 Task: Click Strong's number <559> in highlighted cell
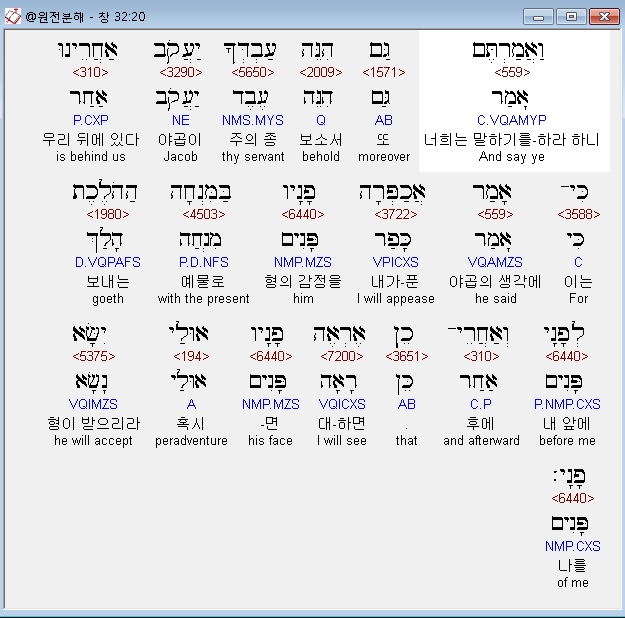point(512,72)
